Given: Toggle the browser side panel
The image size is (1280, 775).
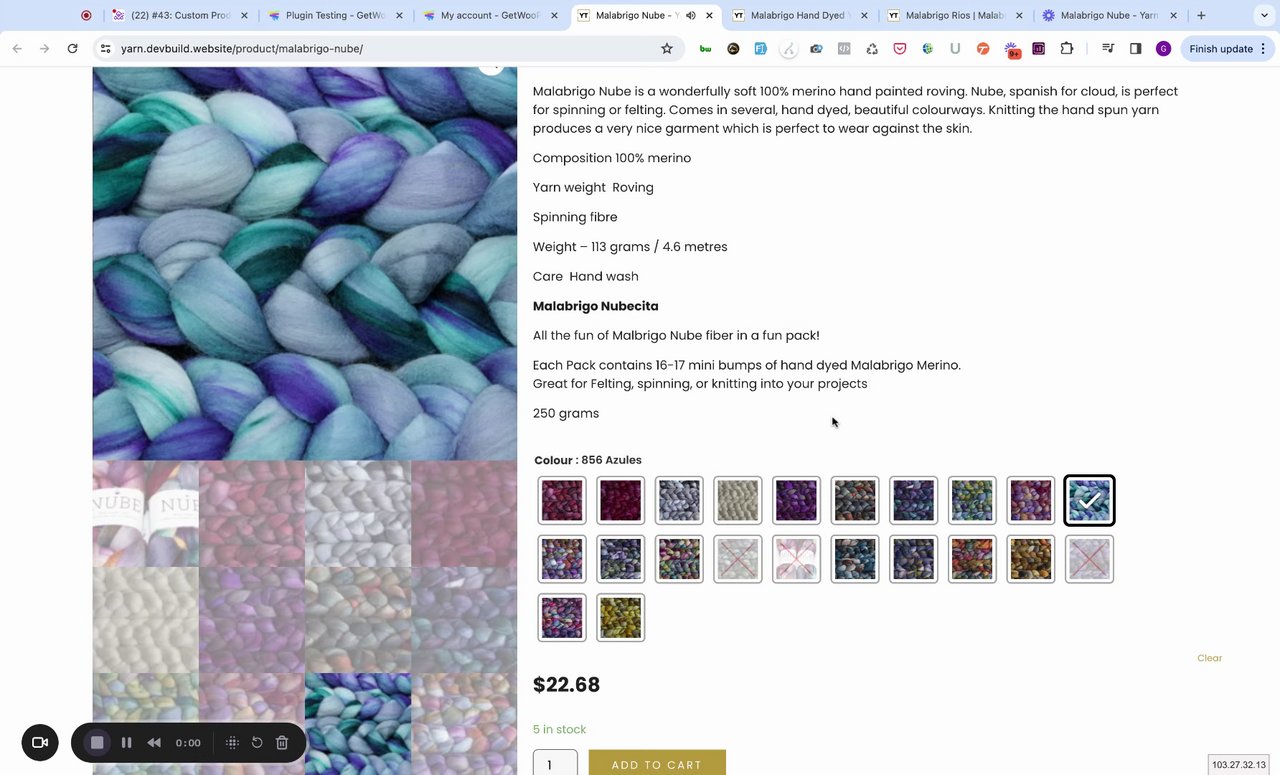Looking at the screenshot, I should pyautogui.click(x=1135, y=48).
